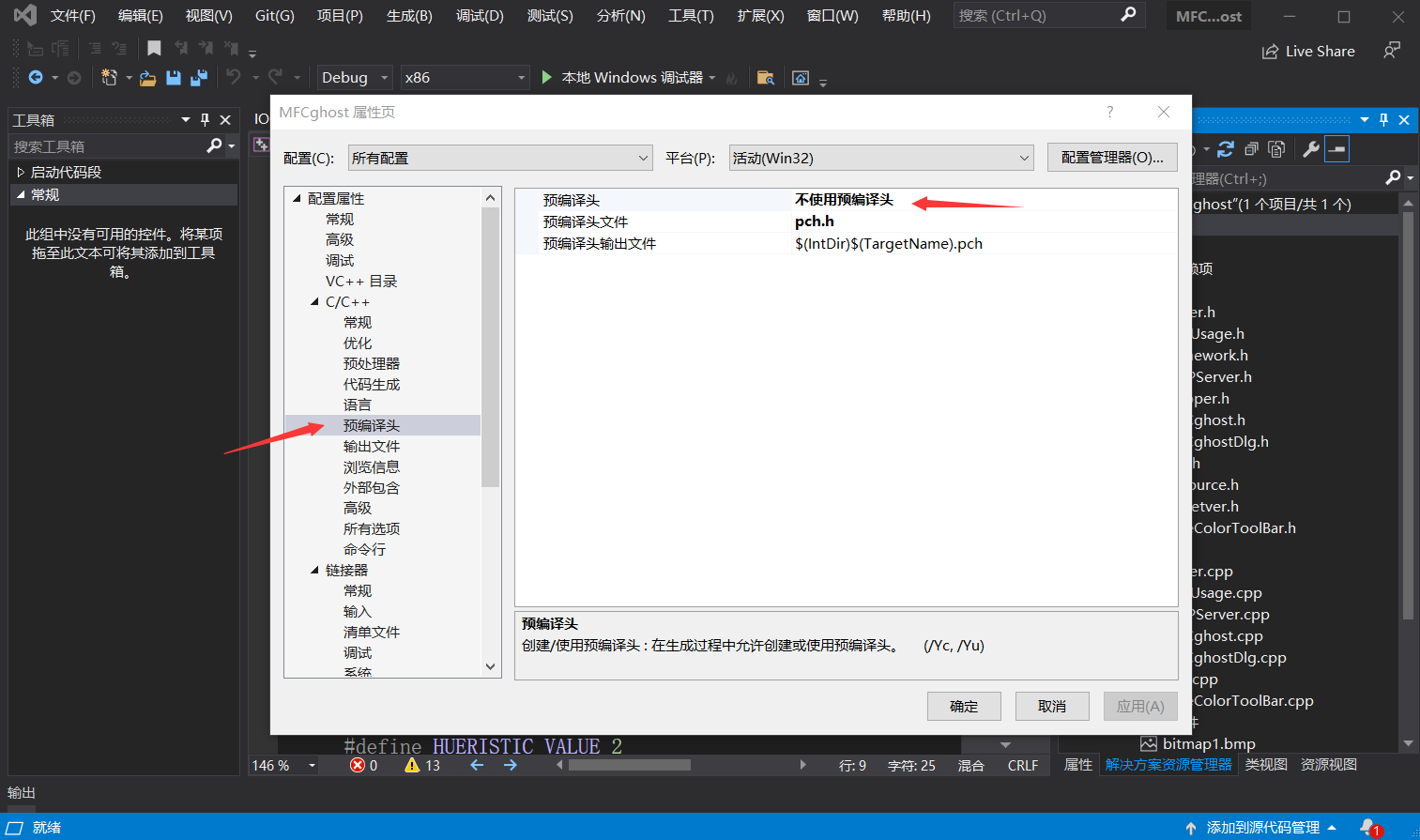Open the 项目(P) menu

[340, 16]
